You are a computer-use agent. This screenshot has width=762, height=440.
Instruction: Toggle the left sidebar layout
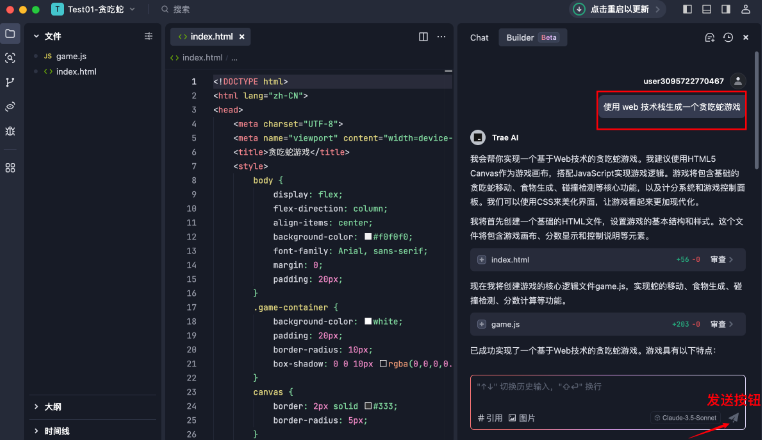tap(688, 9)
